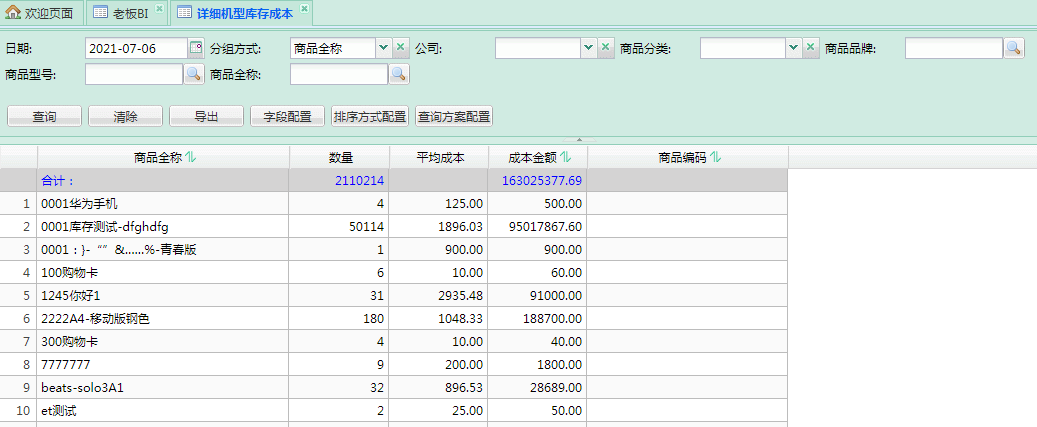Collapse the filter panel via splitter arrow
Image resolution: width=1037 pixels, height=427 pixels.
(579, 140)
